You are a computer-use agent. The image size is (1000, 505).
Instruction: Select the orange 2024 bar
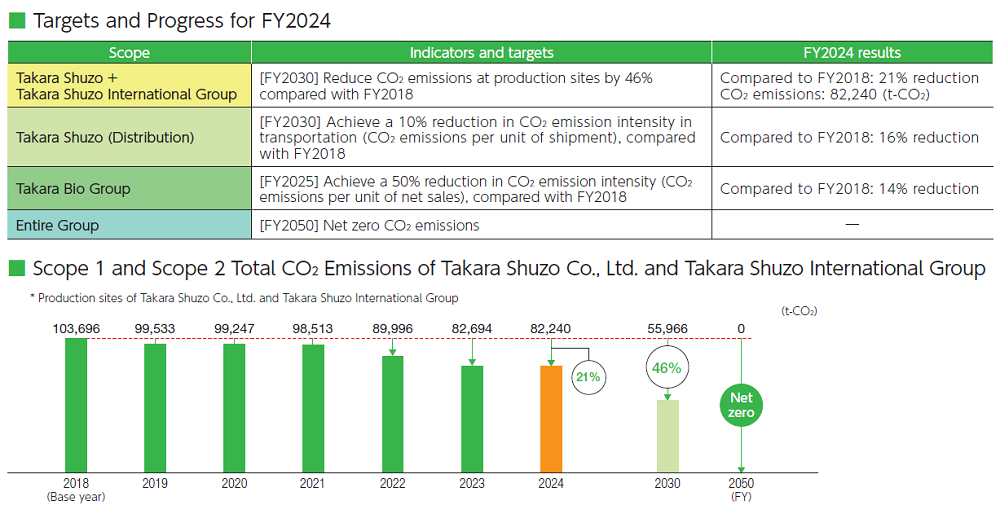(x=551, y=419)
